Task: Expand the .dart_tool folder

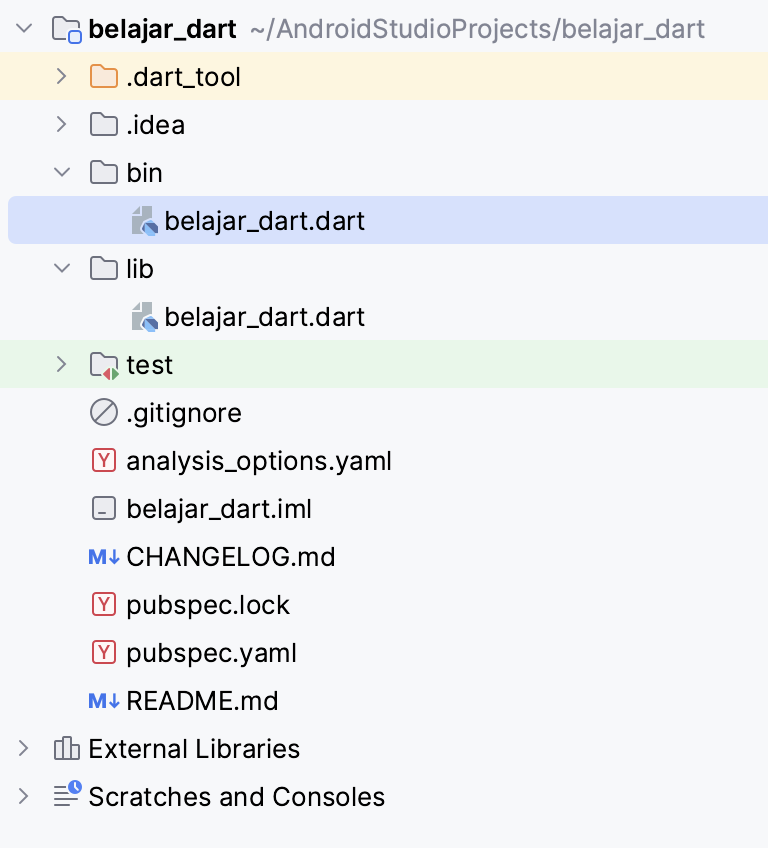Action: pyautogui.click(x=62, y=77)
